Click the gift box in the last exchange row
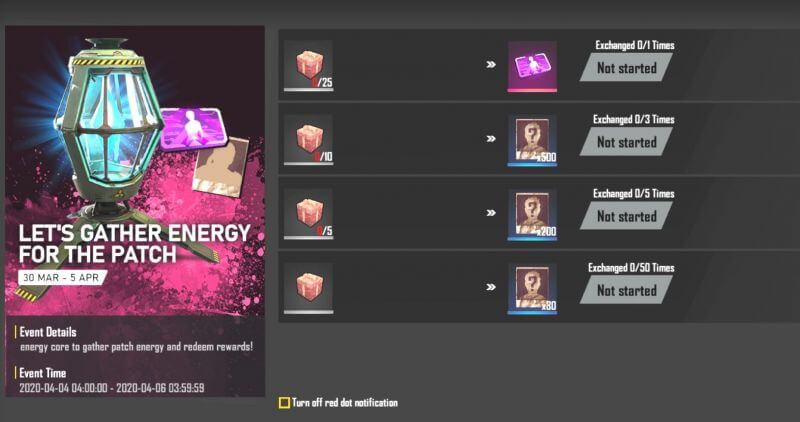The height and width of the screenshot is (422, 800). point(308,288)
